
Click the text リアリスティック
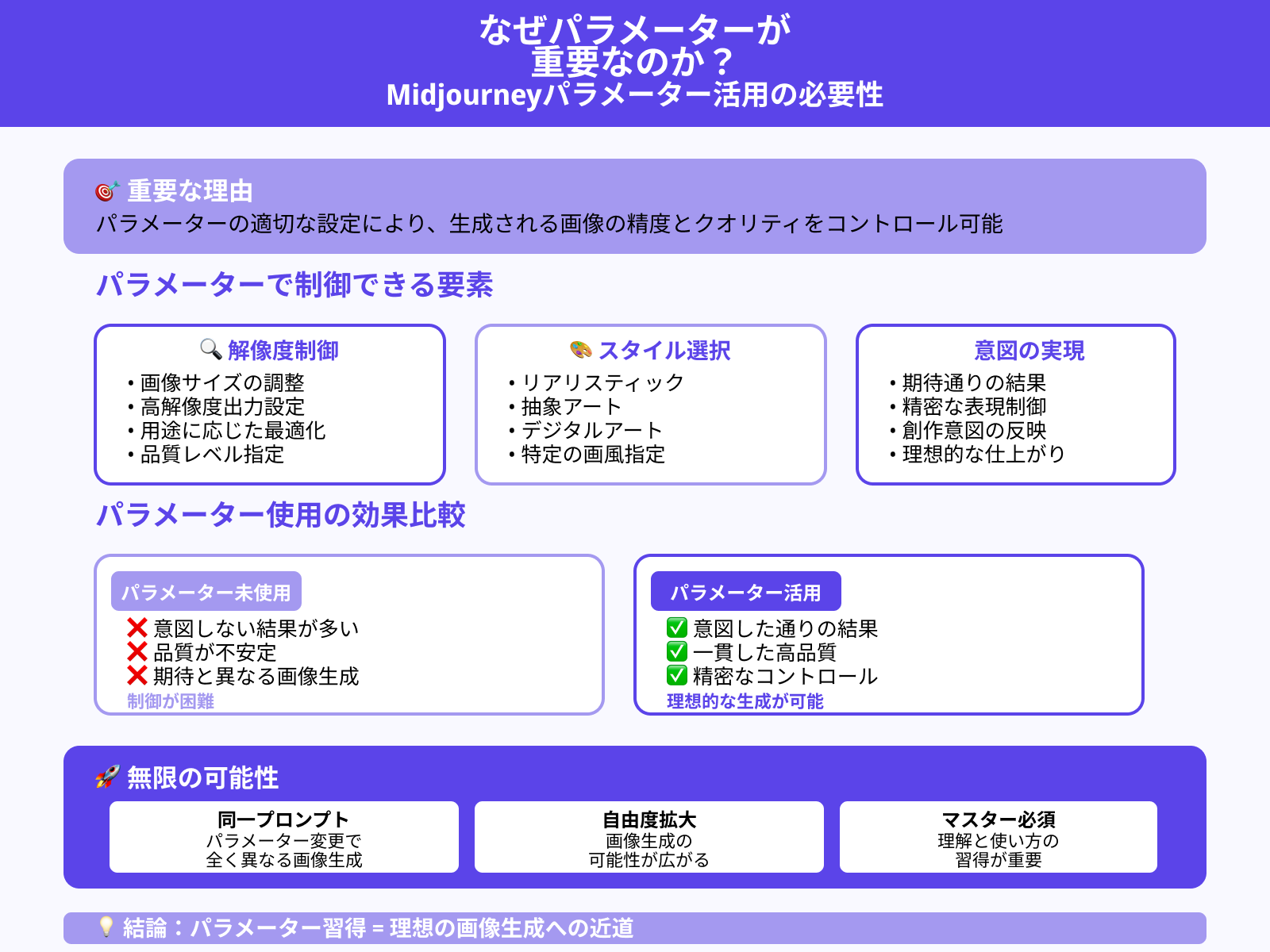pos(602,382)
